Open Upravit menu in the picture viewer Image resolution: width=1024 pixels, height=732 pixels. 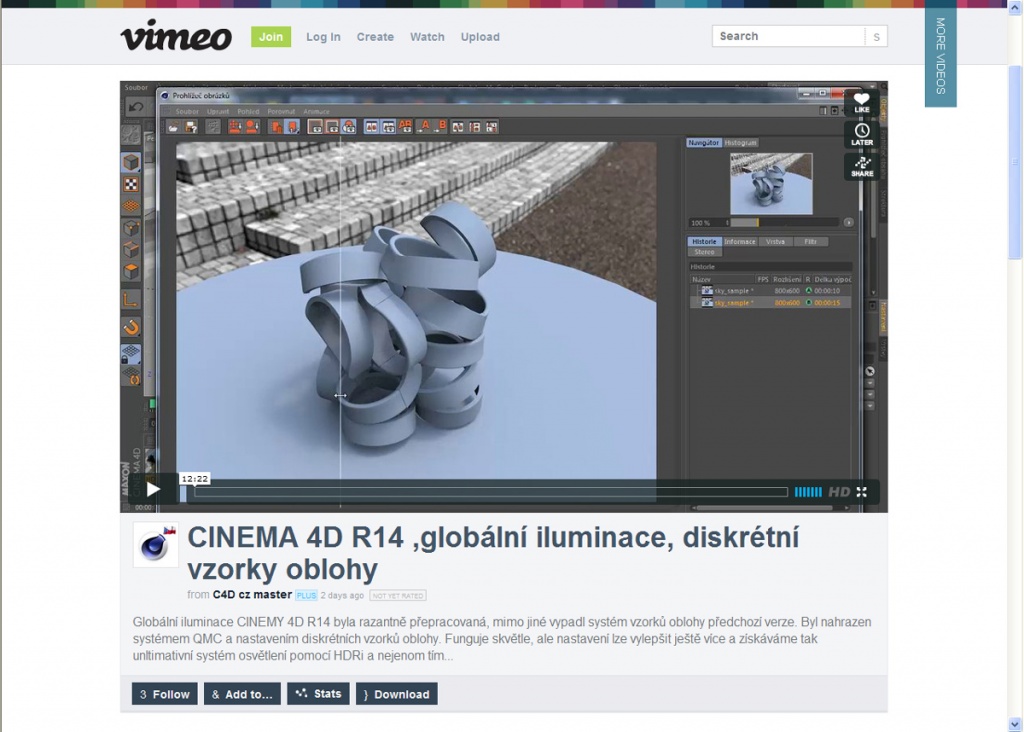[217, 112]
